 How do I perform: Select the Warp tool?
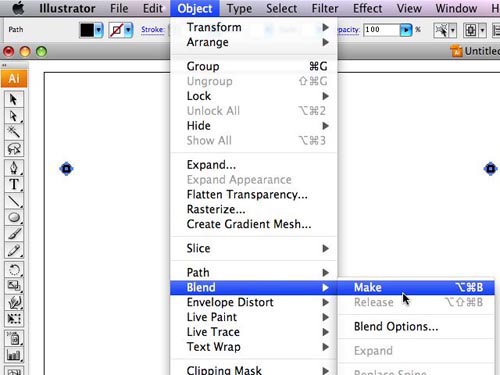tap(14, 302)
